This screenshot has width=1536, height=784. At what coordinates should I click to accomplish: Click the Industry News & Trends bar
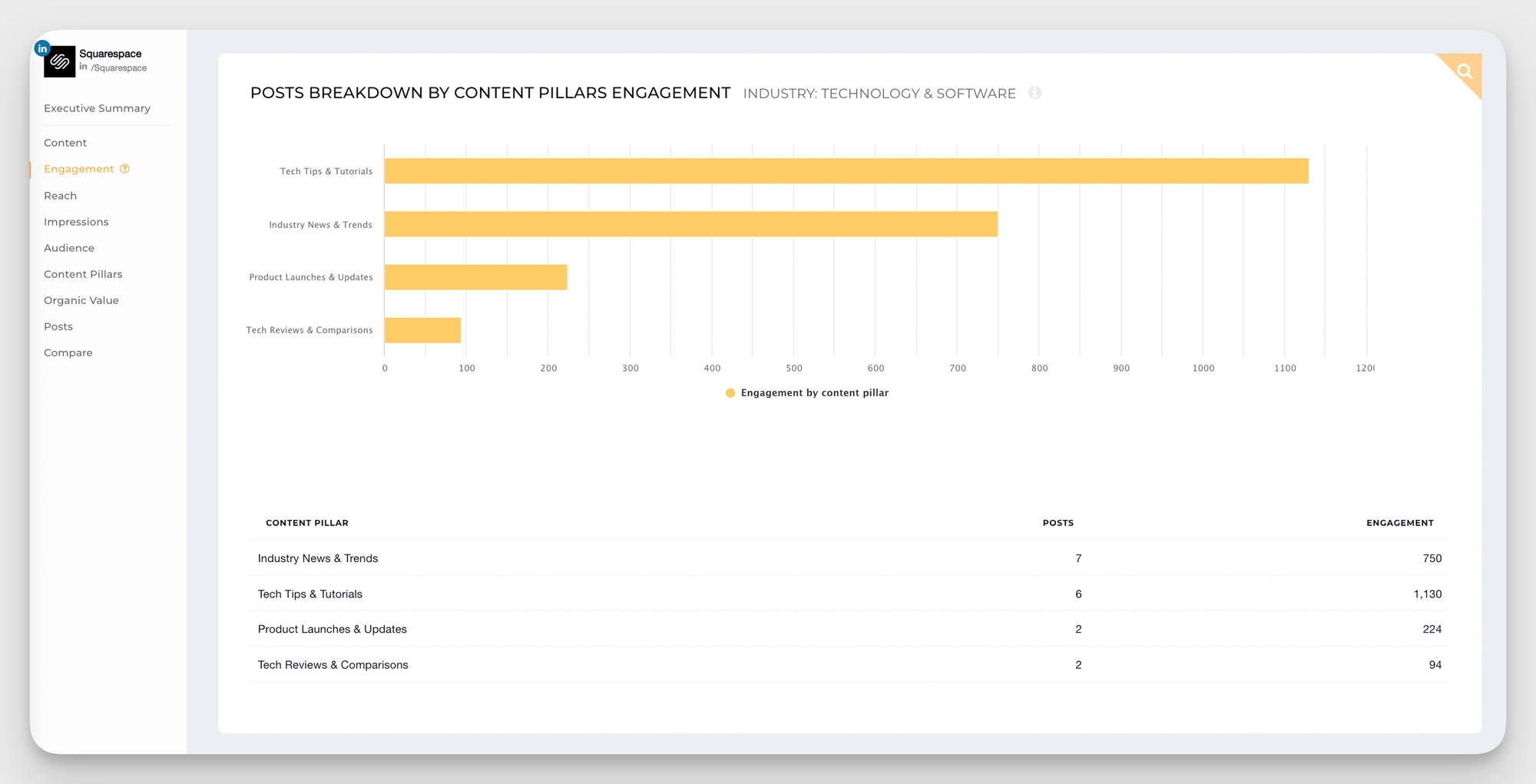pyautogui.click(x=690, y=224)
